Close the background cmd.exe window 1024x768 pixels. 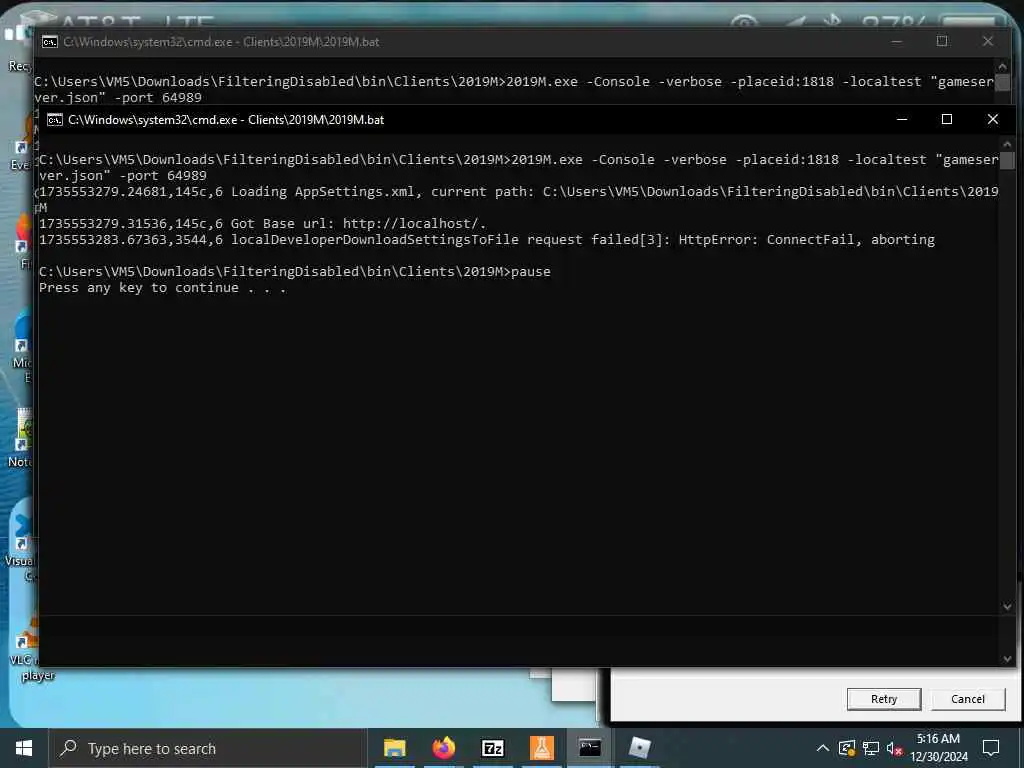coord(987,41)
